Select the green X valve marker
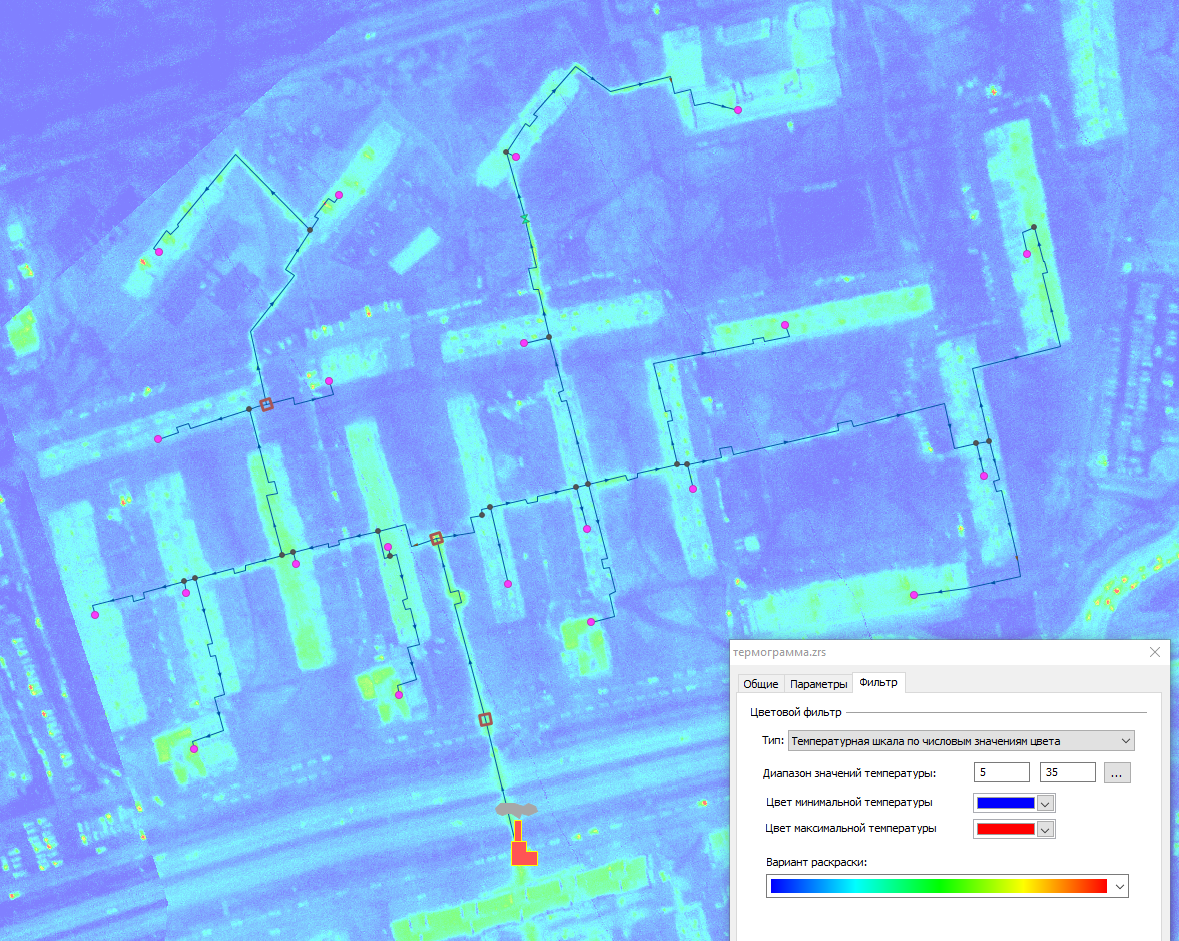Image resolution: width=1179 pixels, height=941 pixels. pyautogui.click(x=523, y=218)
